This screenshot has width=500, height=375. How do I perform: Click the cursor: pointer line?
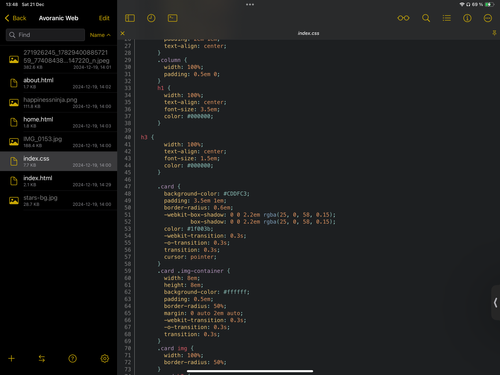(190, 257)
